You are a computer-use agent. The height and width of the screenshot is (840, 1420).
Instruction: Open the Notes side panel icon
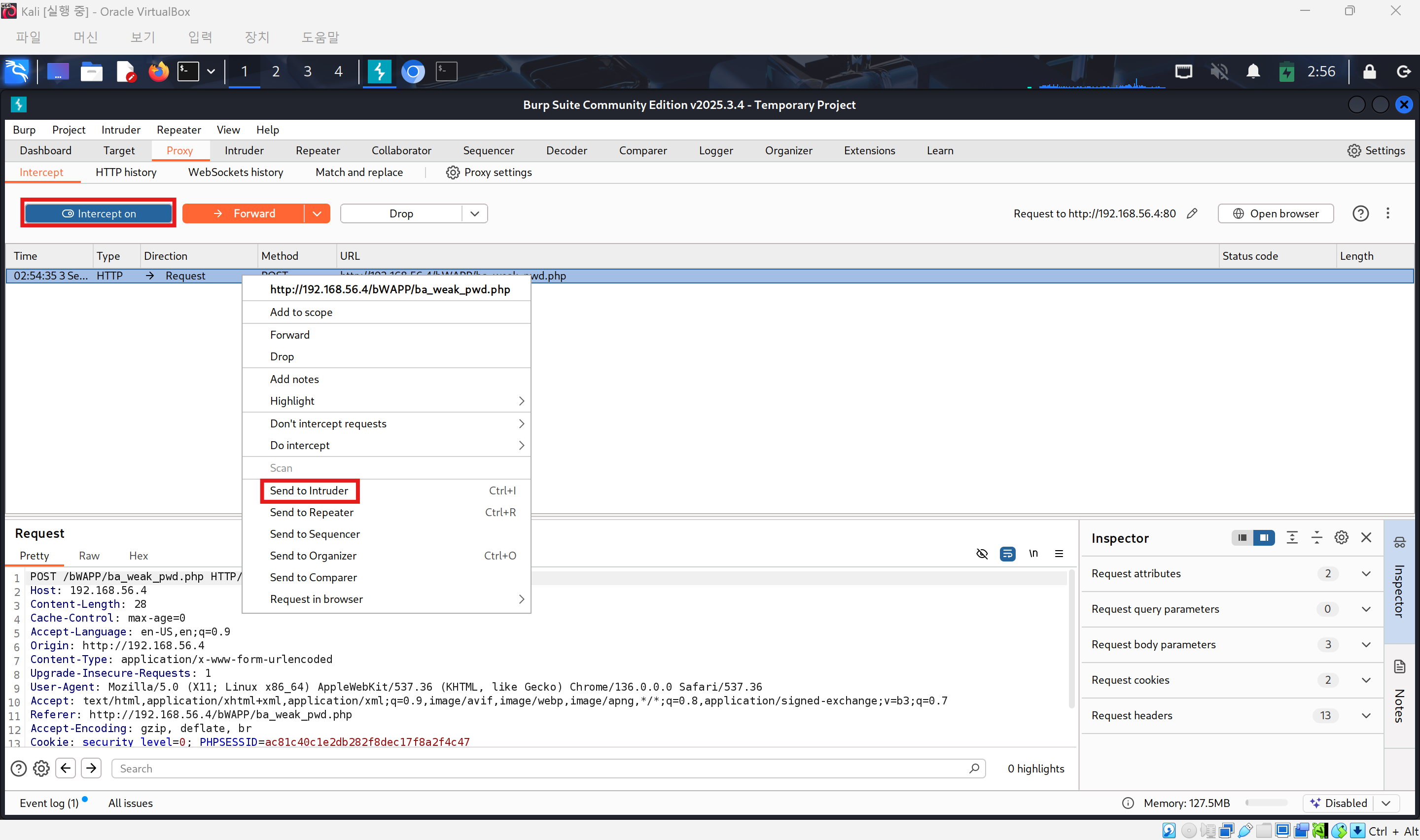point(1399,667)
